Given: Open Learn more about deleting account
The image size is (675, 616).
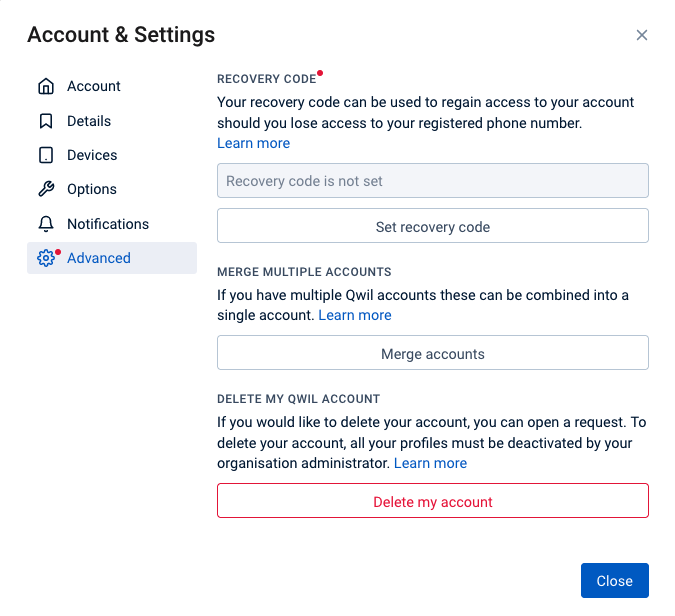Looking at the screenshot, I should (430, 463).
